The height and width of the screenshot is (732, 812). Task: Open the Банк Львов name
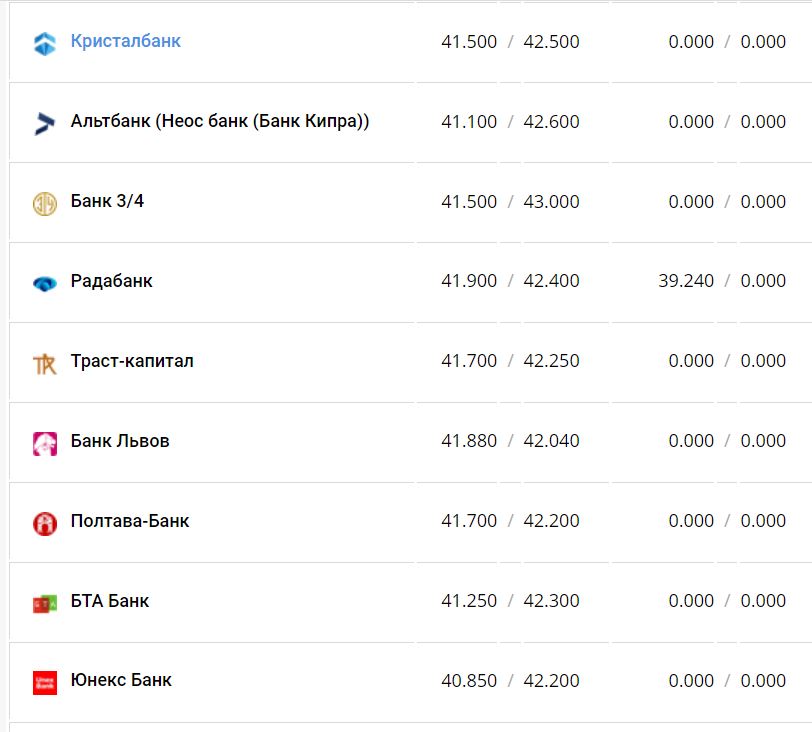click(120, 441)
